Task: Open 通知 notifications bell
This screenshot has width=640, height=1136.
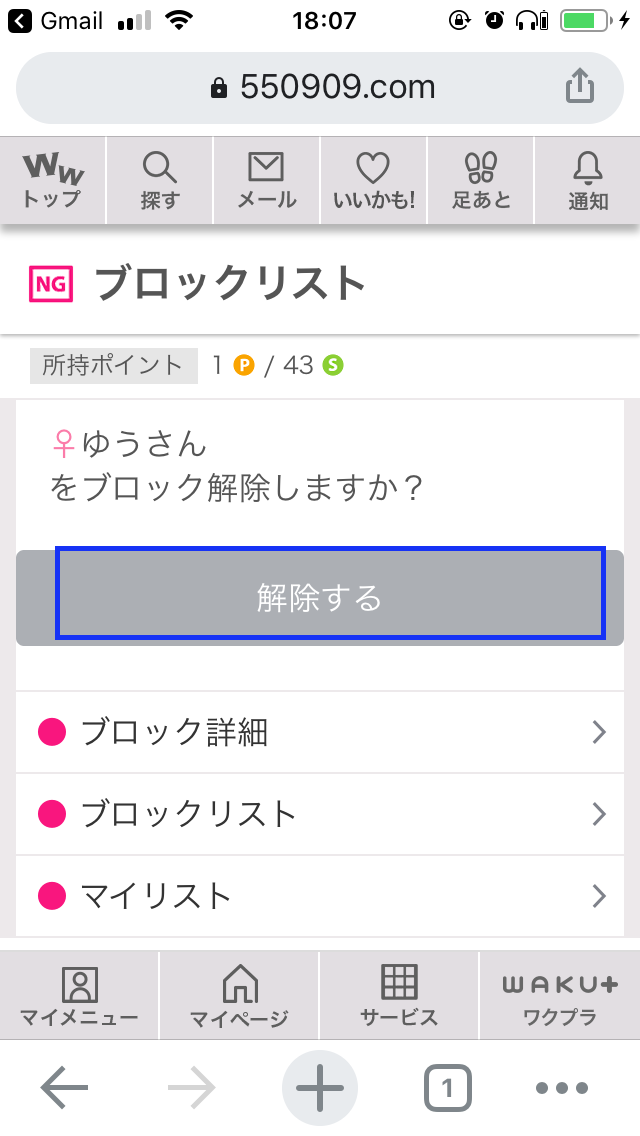Action: 586,180
